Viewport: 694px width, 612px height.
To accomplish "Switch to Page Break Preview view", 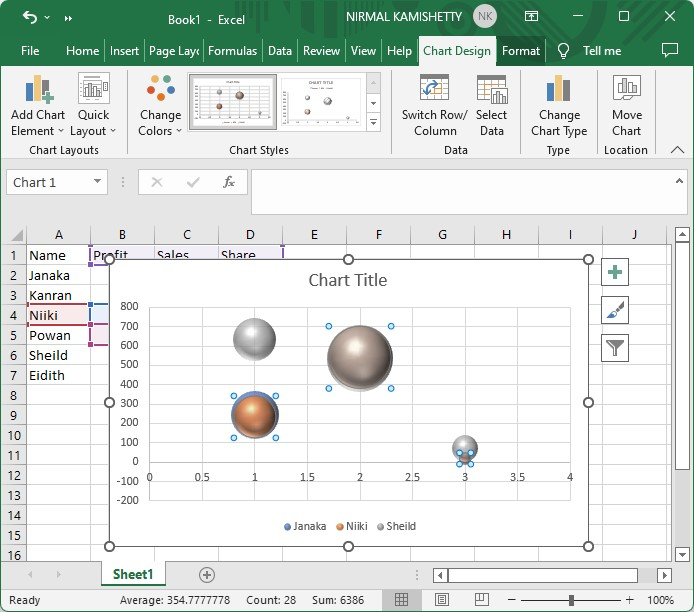I will point(485,600).
